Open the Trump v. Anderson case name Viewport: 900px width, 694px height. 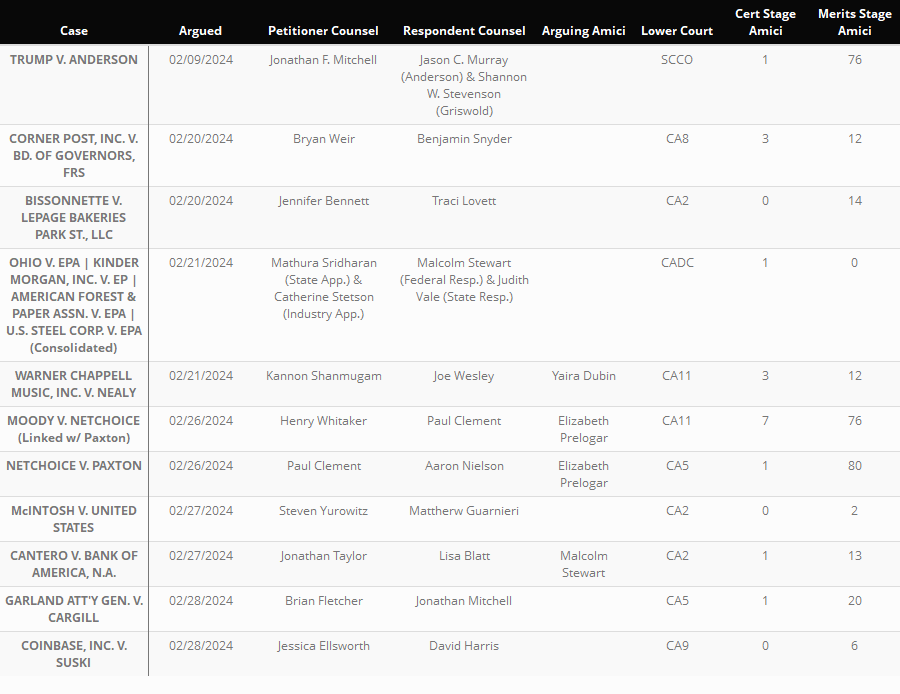click(74, 60)
